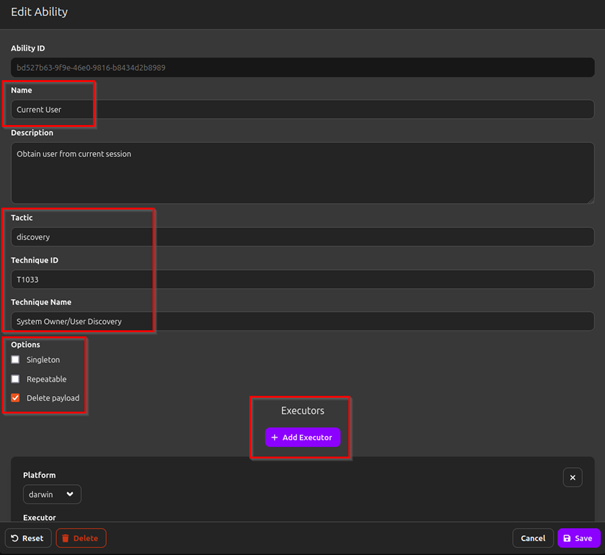
Task: Open the Platform dropdown showing darwin
Action: [x=52, y=494]
